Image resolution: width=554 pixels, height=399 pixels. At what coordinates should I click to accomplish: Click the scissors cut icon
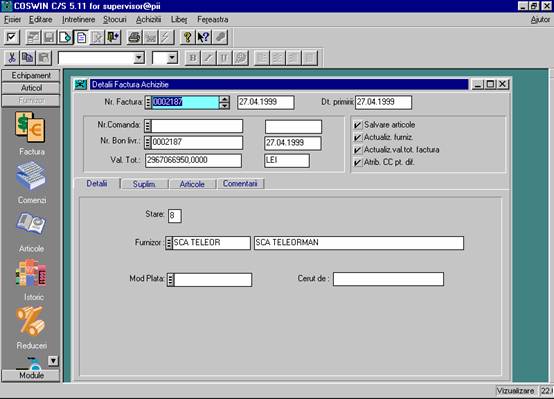coord(12,58)
